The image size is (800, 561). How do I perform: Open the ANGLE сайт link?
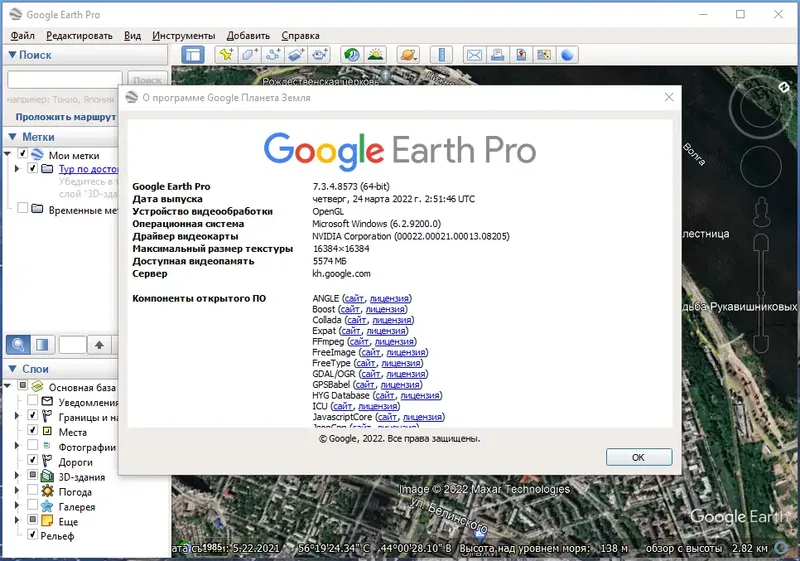click(354, 298)
